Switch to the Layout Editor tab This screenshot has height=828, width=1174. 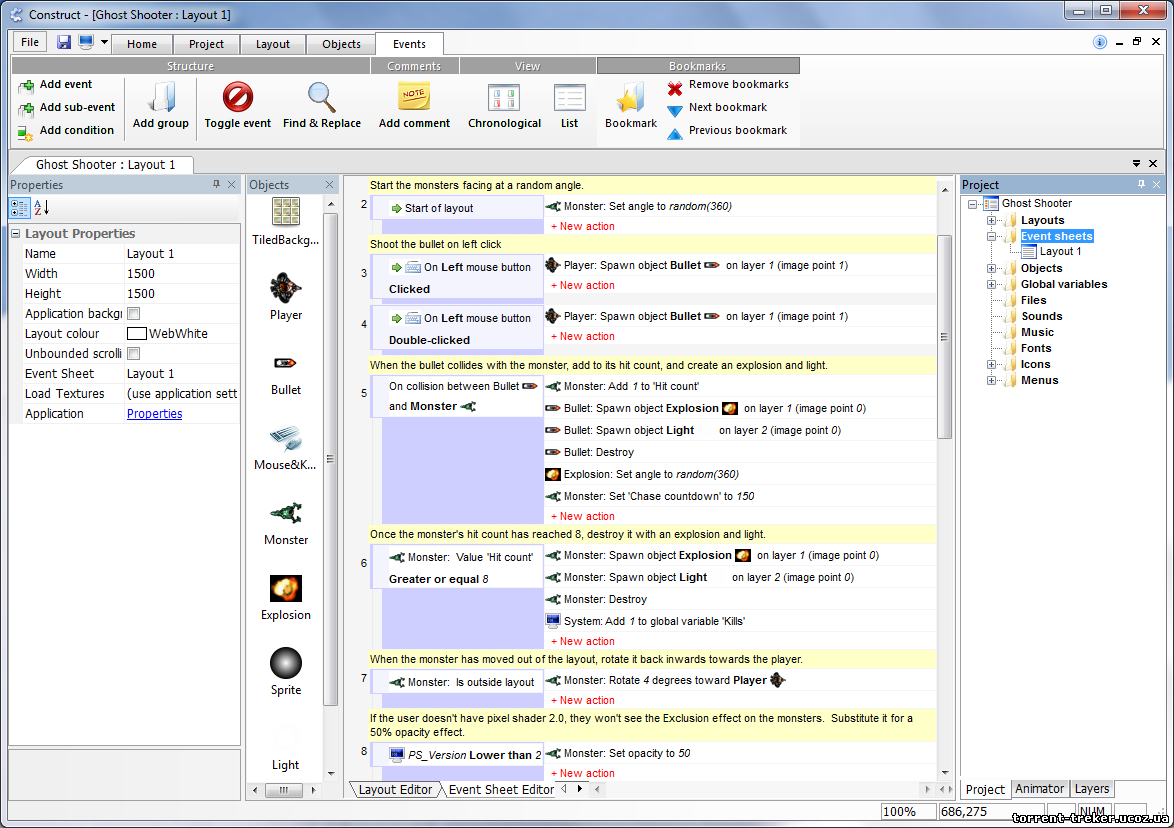[x=395, y=789]
